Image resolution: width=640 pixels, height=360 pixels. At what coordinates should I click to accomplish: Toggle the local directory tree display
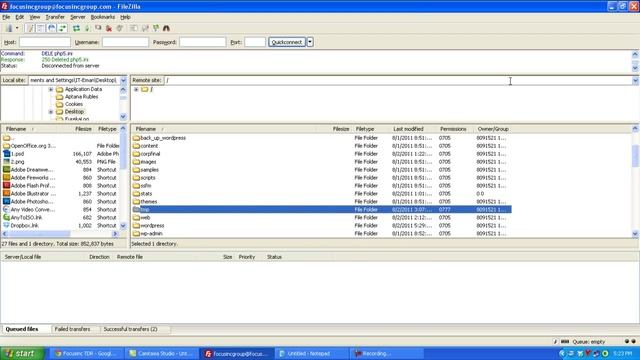(40, 28)
